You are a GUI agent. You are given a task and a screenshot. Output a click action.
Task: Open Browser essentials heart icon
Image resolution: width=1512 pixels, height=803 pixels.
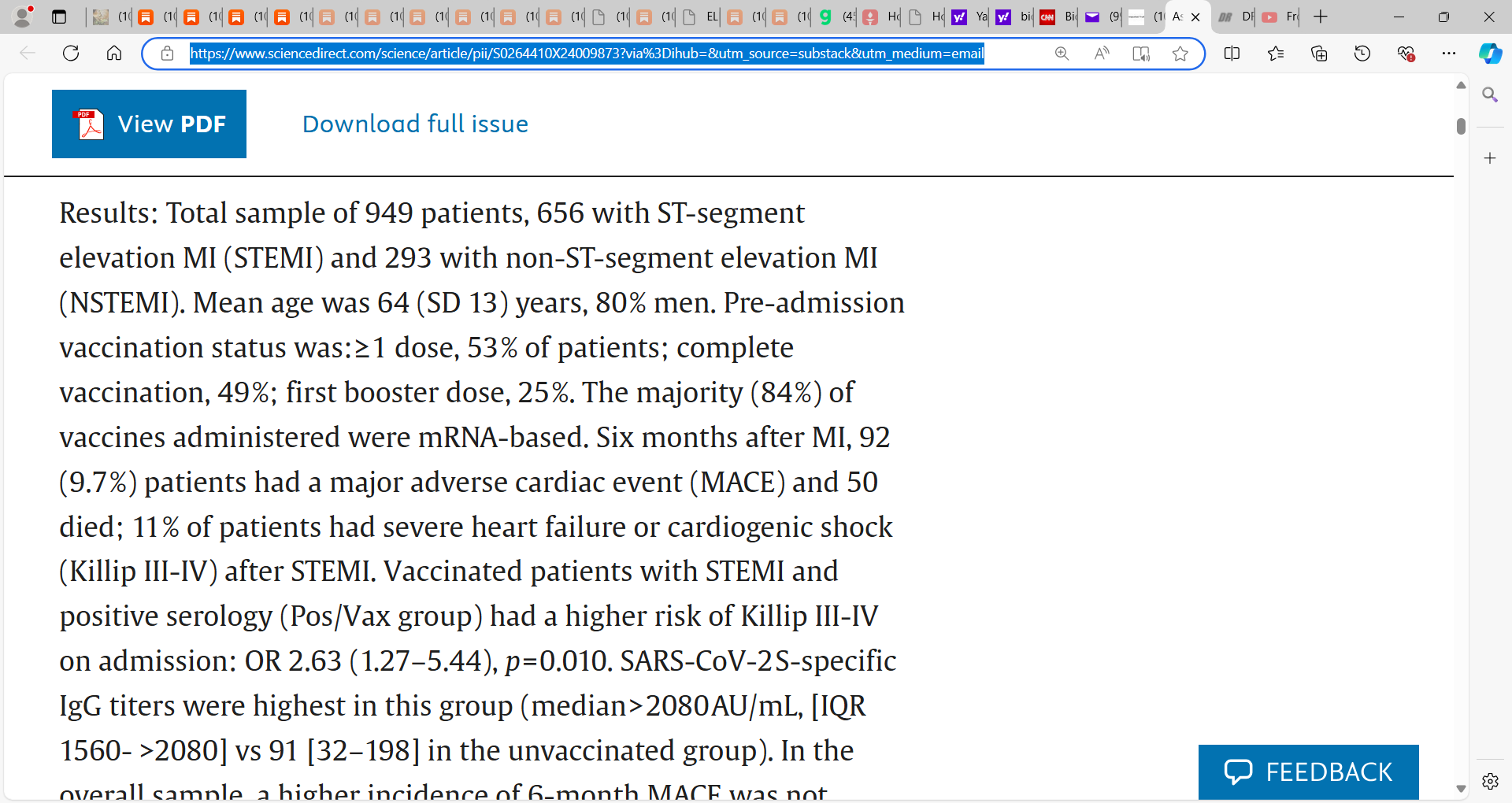pyautogui.click(x=1406, y=54)
